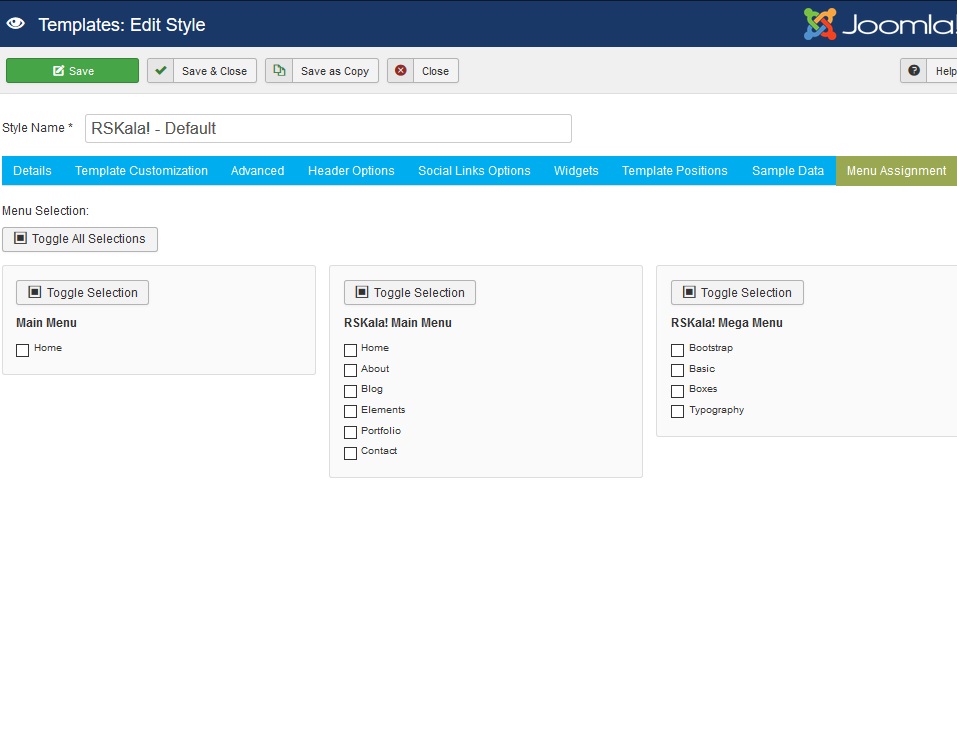957x737 pixels.
Task: Click the Joomla logo
Action: click(x=879, y=24)
